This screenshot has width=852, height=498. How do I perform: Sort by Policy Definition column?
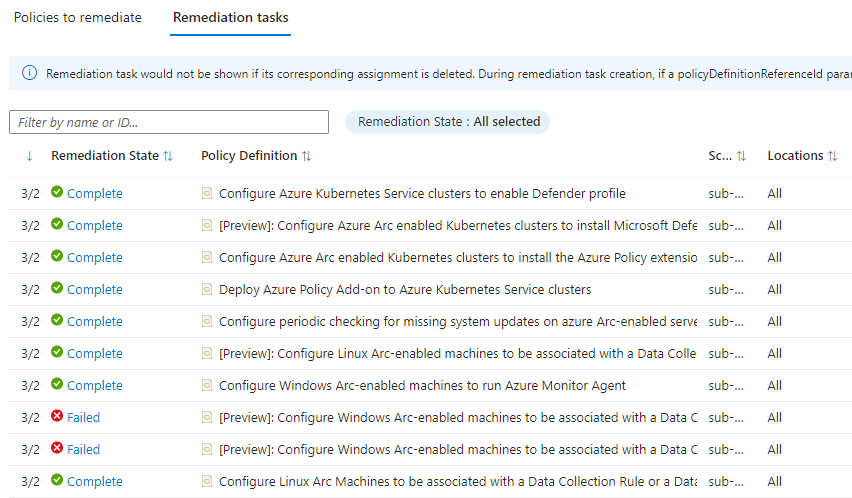coord(306,156)
